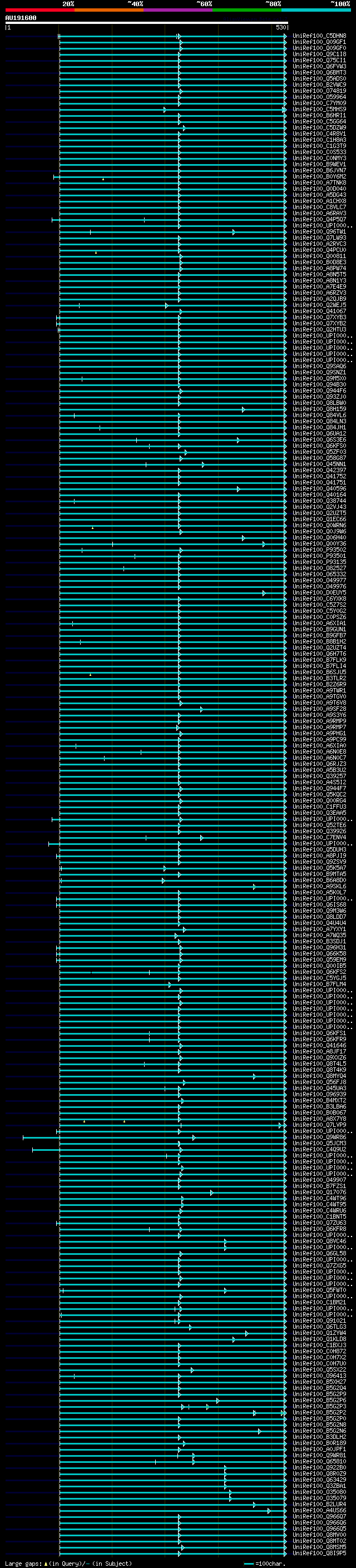Select the UniRef100_C1G3T9 label
The width and height of the screenshot is (356, 1568).
(x=319, y=146)
